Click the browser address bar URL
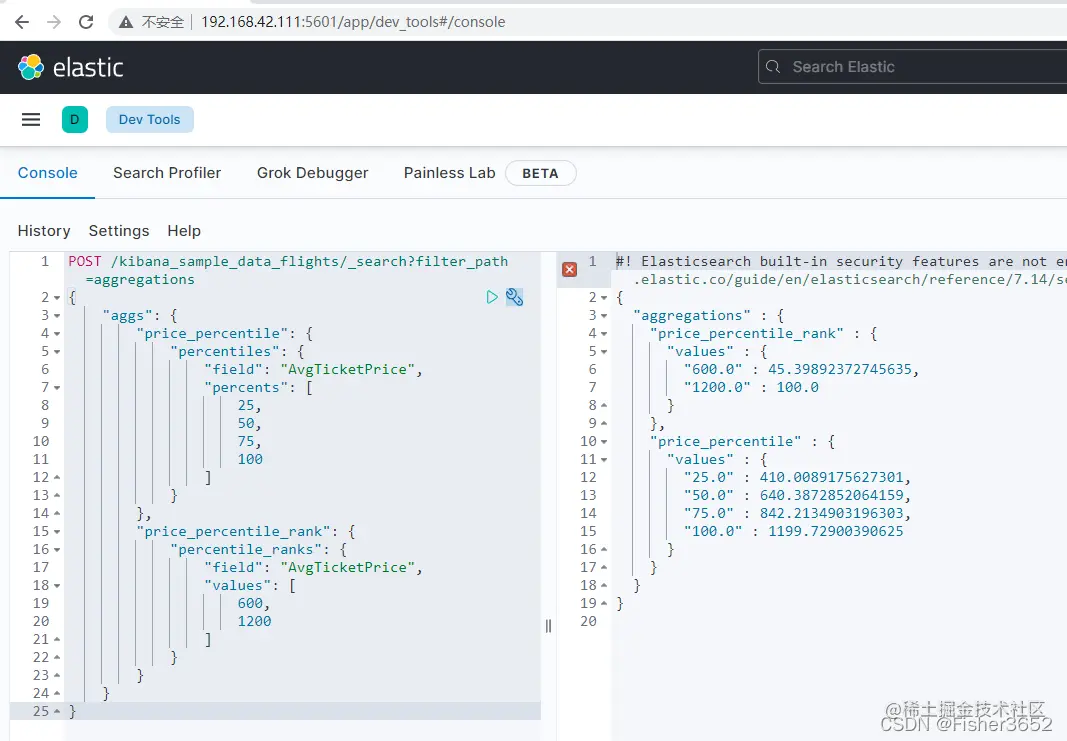The width and height of the screenshot is (1067, 741). point(353,22)
